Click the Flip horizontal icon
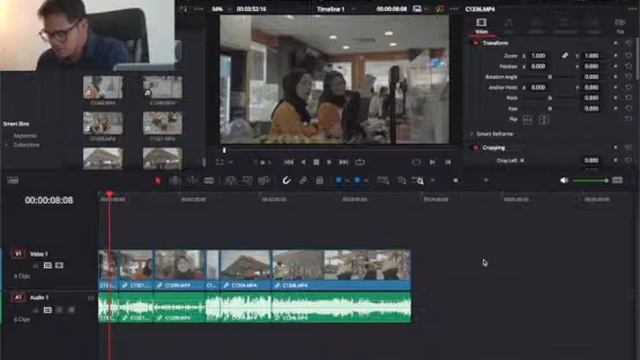The height and width of the screenshot is (360, 640). click(x=527, y=120)
